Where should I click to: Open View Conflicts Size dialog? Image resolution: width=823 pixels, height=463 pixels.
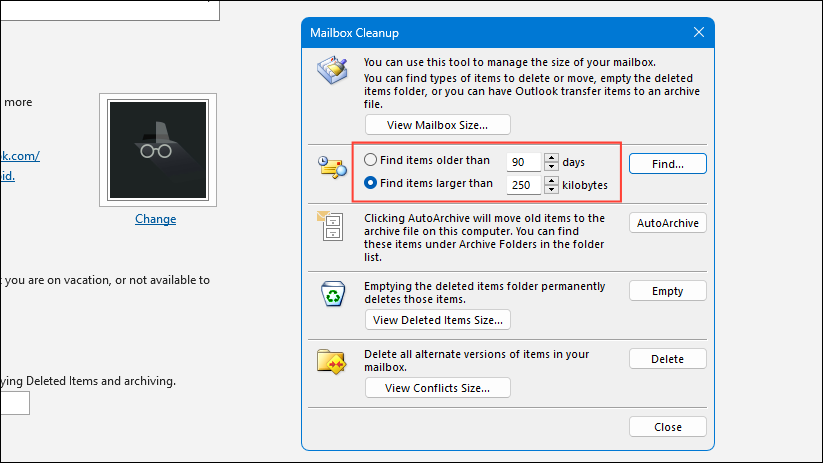pyautogui.click(x=438, y=388)
